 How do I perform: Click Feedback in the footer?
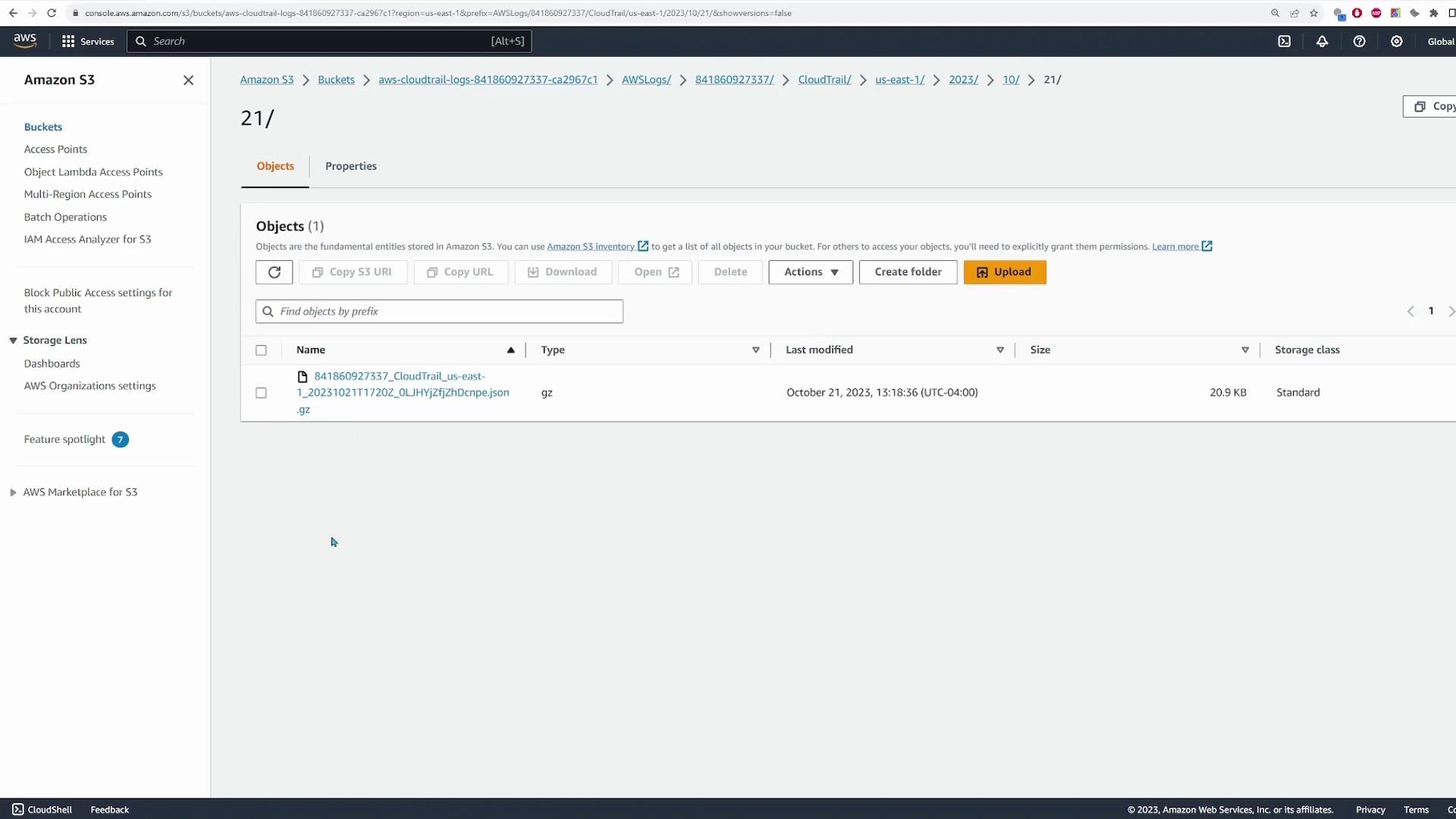[x=110, y=809]
